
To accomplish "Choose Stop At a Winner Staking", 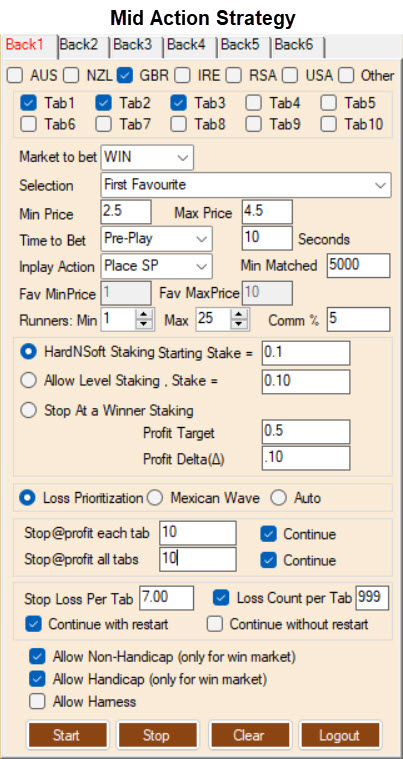I will (x=29, y=410).
